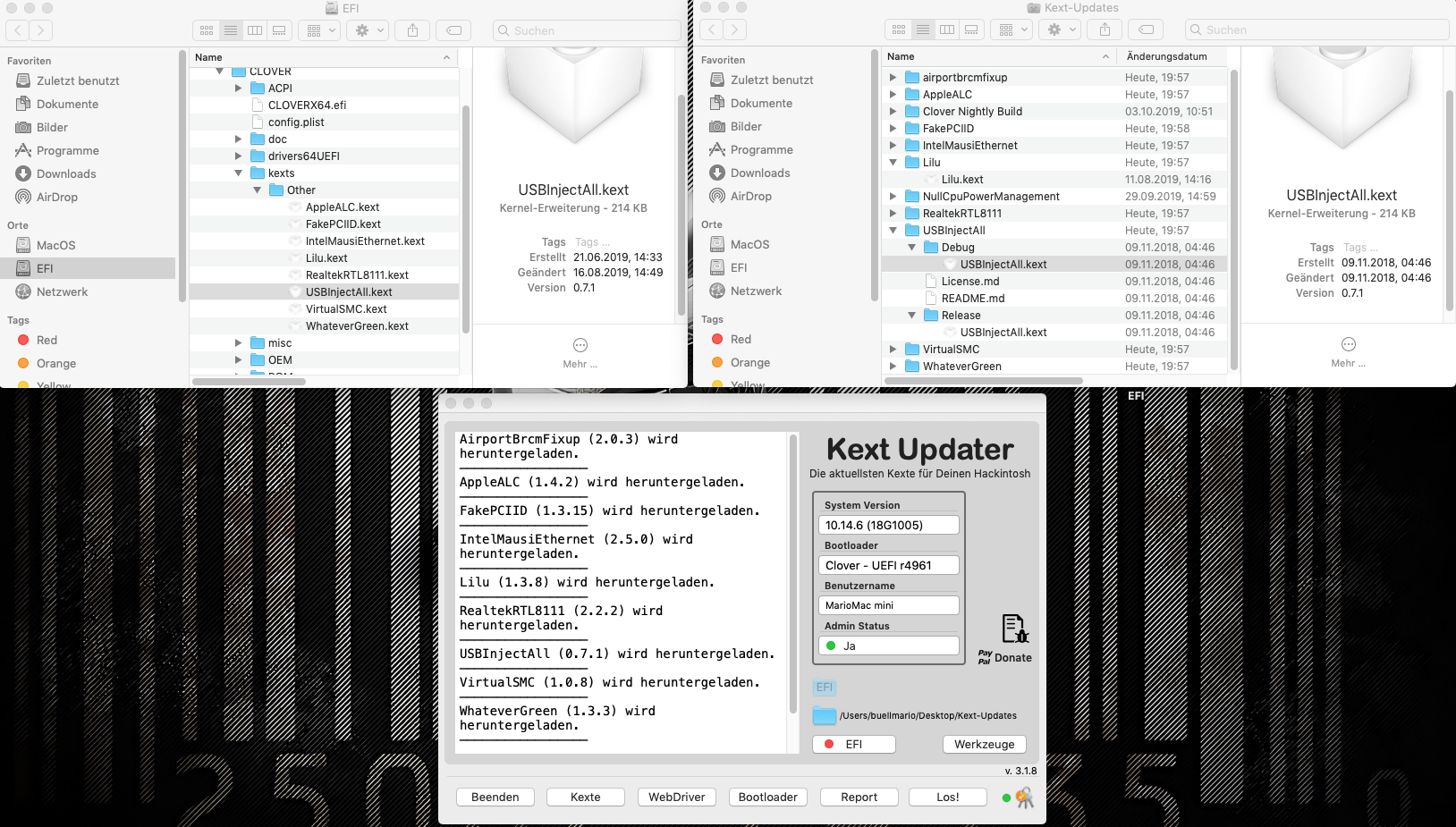
Task: Open the gear action menu in EFI window
Action: pos(369,30)
